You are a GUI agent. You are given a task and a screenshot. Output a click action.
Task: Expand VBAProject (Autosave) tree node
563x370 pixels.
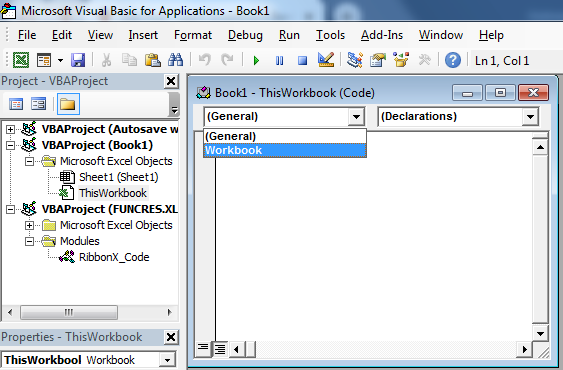pyautogui.click(x=10, y=129)
